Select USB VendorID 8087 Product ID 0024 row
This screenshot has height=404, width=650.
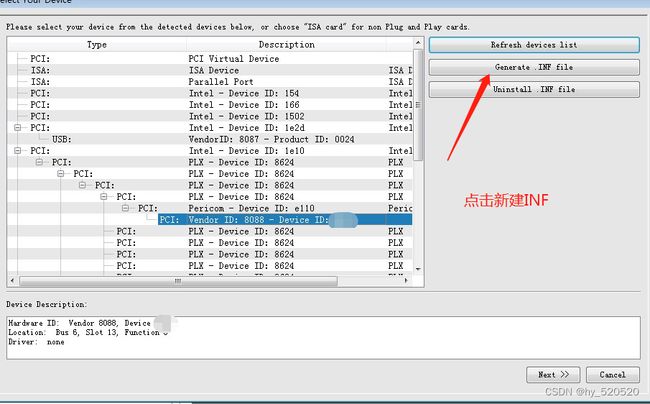coord(210,139)
